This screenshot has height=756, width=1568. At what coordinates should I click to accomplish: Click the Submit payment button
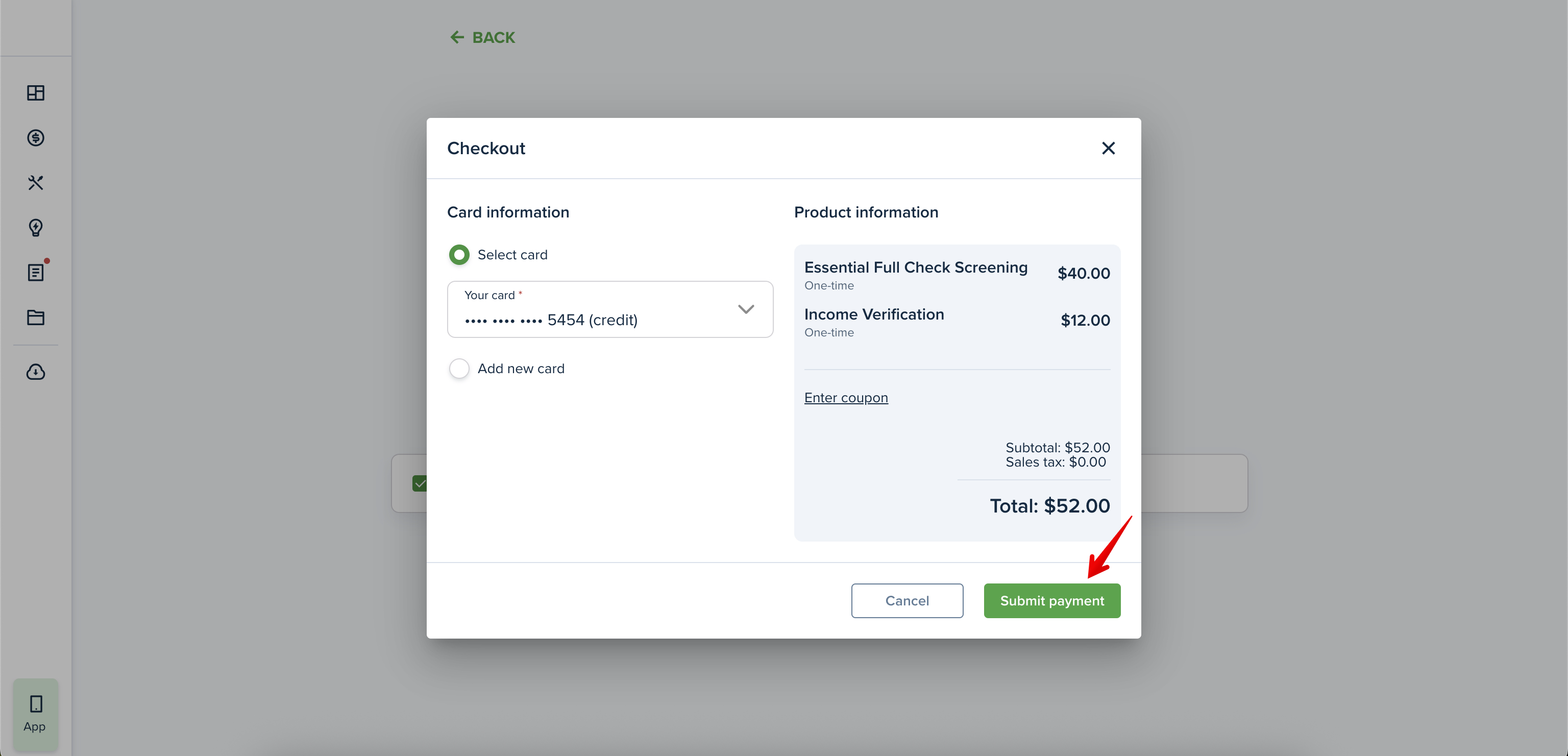pyautogui.click(x=1052, y=601)
